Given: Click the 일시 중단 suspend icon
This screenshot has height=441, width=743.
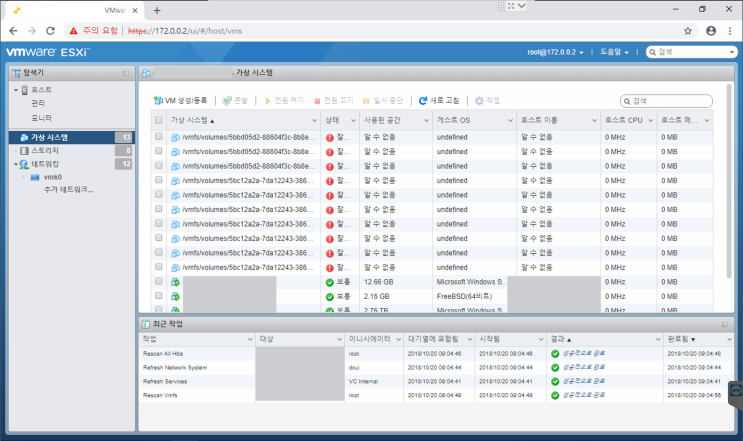Looking at the screenshot, I should tap(366, 101).
